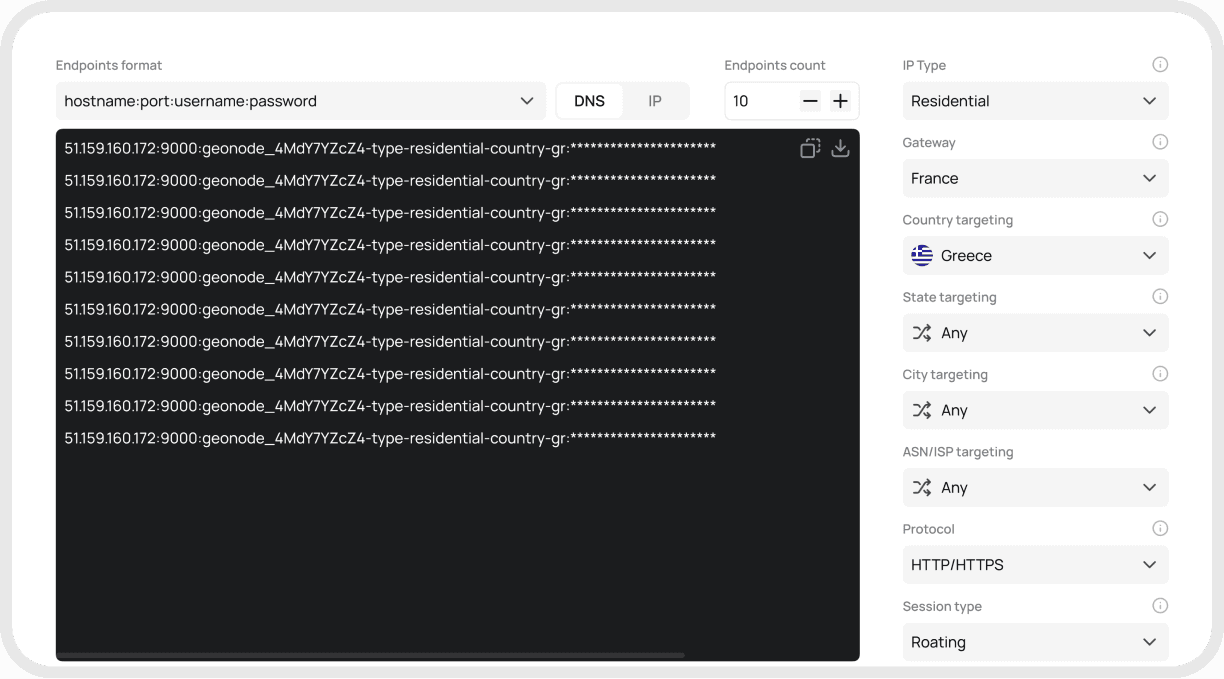Viewport: 1224px width, 679px height.
Task: Open the Gateway France dropdown
Action: (1035, 178)
